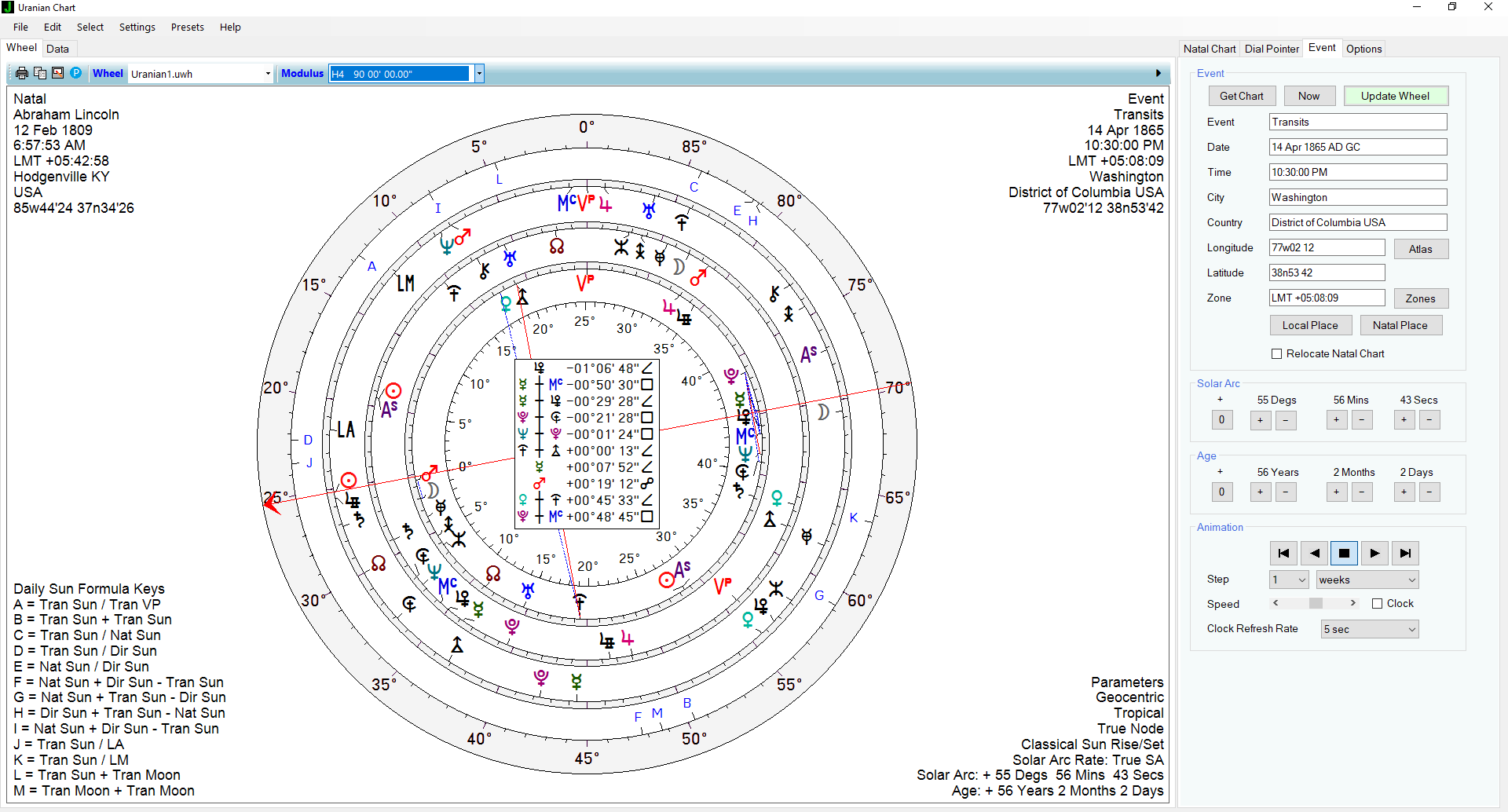Open the Presets menu

coord(188,27)
